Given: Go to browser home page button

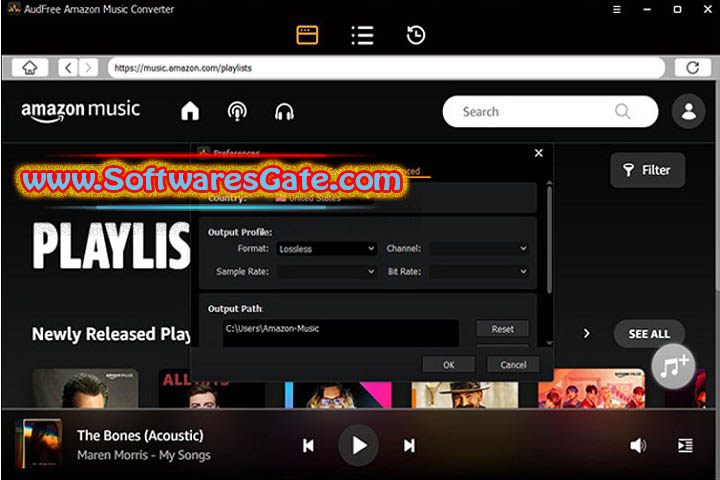Looking at the screenshot, I should coord(30,68).
